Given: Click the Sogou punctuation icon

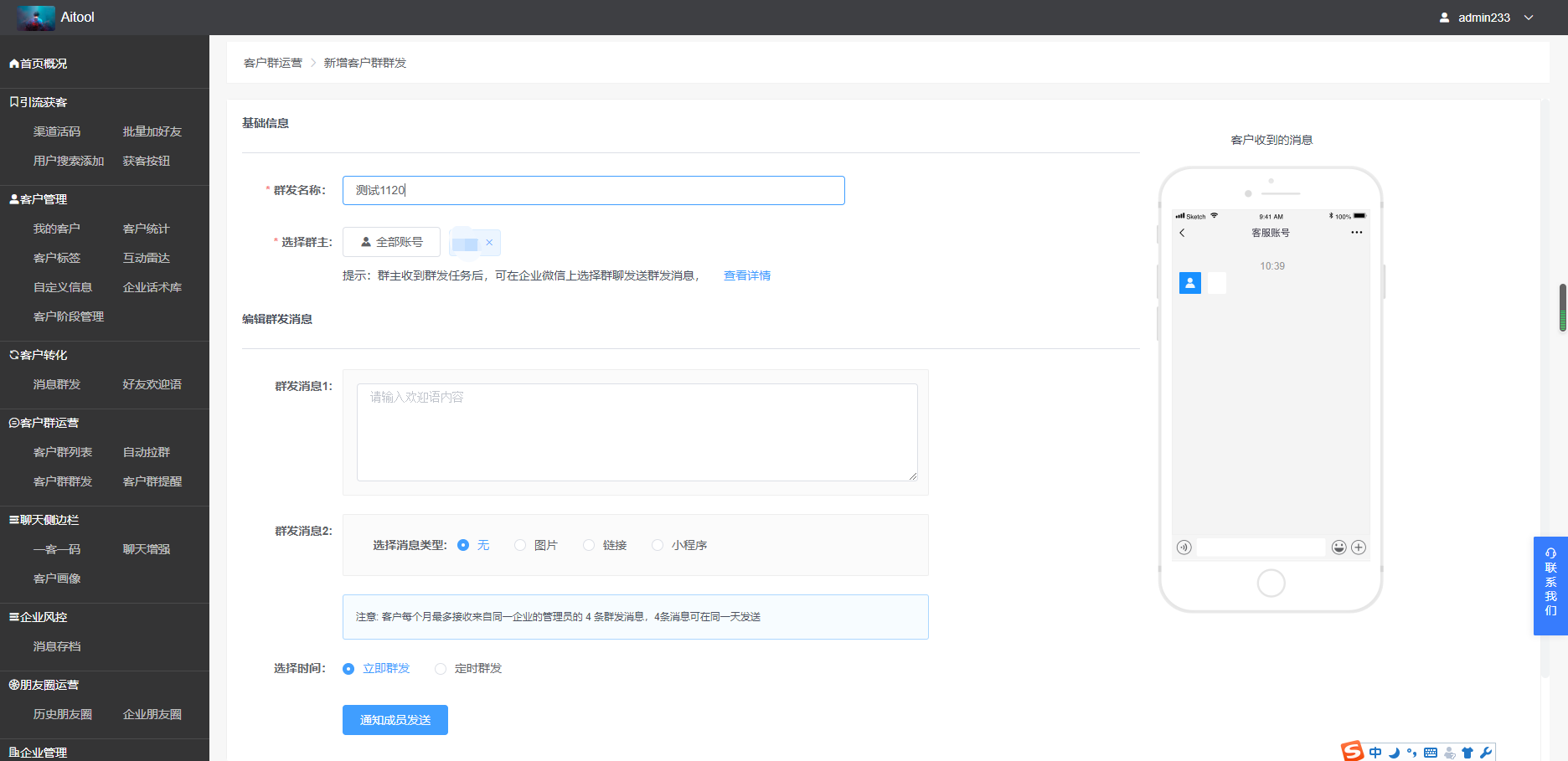Looking at the screenshot, I should click(1412, 753).
